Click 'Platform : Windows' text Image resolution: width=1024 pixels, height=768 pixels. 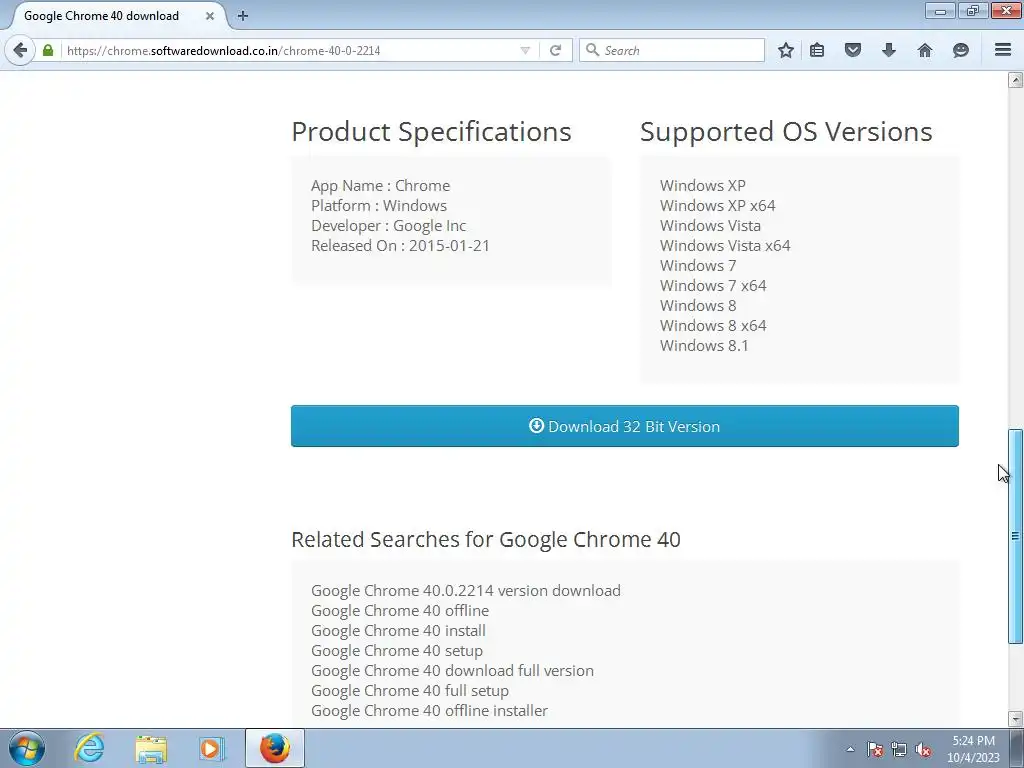tap(379, 206)
